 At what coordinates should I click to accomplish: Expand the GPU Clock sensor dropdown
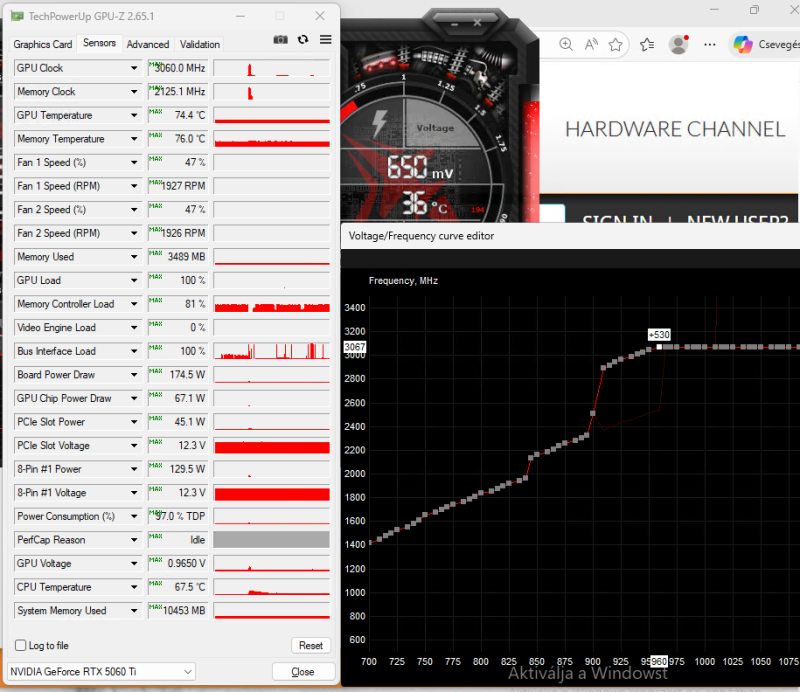[x=134, y=68]
